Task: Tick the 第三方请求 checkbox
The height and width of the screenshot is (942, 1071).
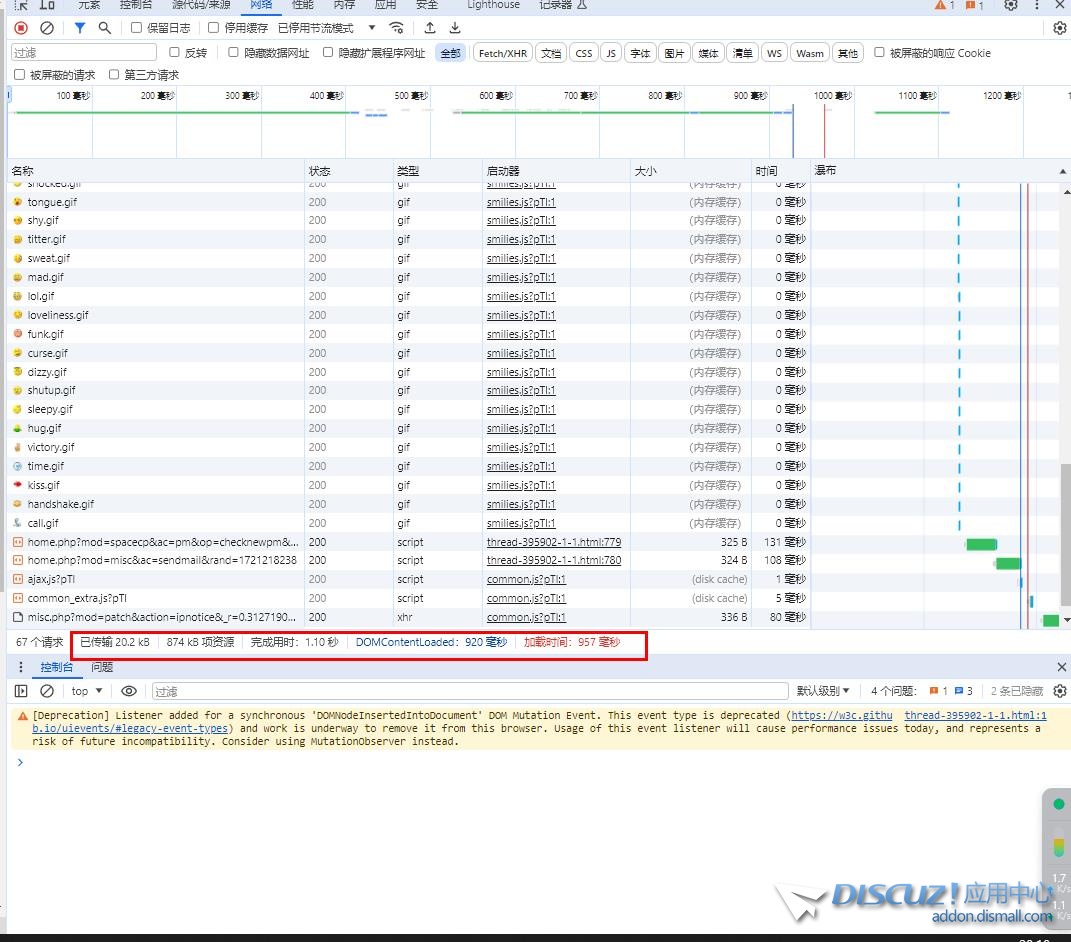Action: 115,75
